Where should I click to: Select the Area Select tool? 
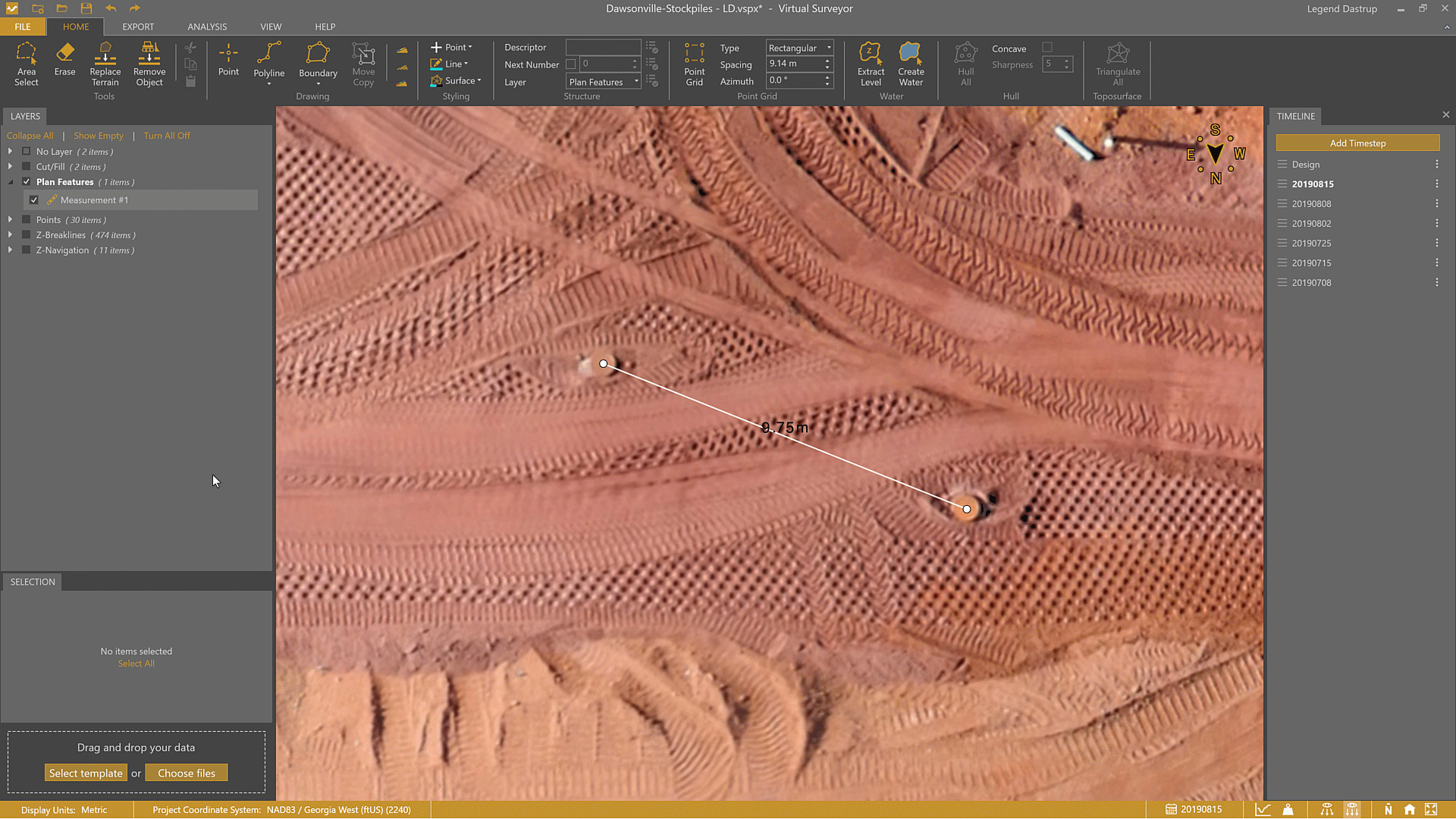click(27, 64)
